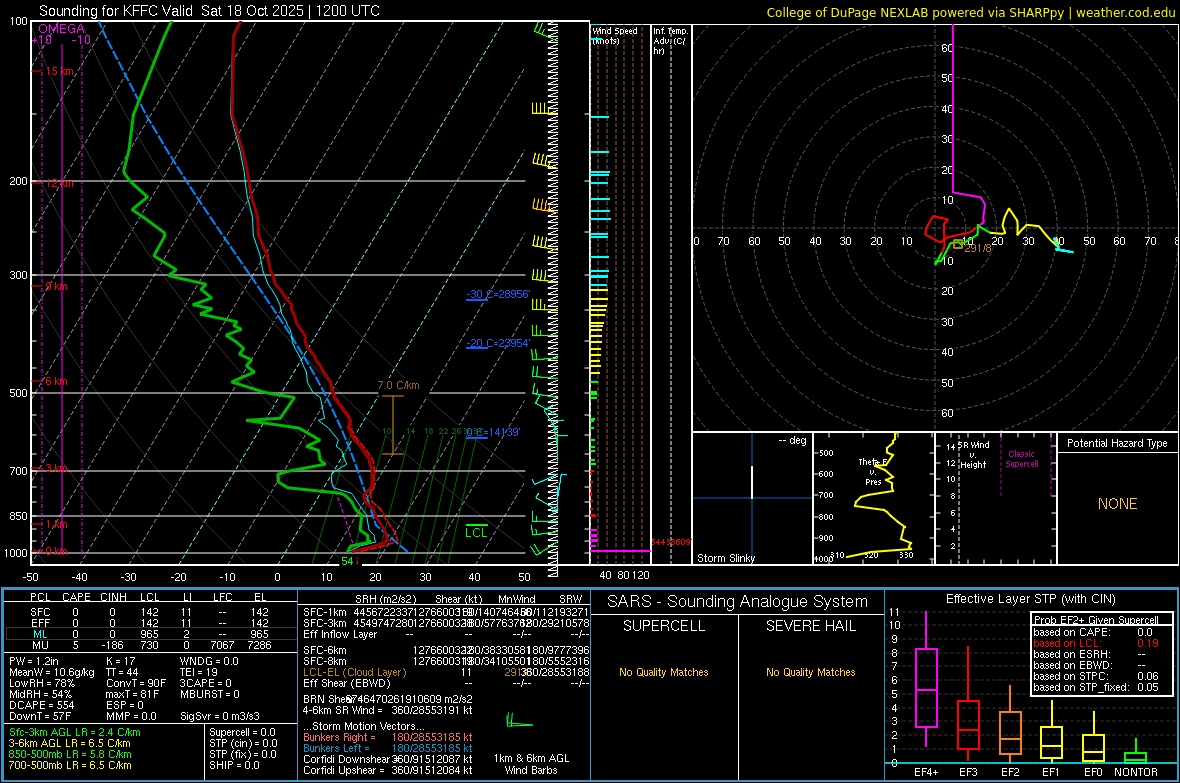Click the 'MeanW = 10.6g/kg' value
The width and height of the screenshot is (1180, 783).
[x=52, y=672]
